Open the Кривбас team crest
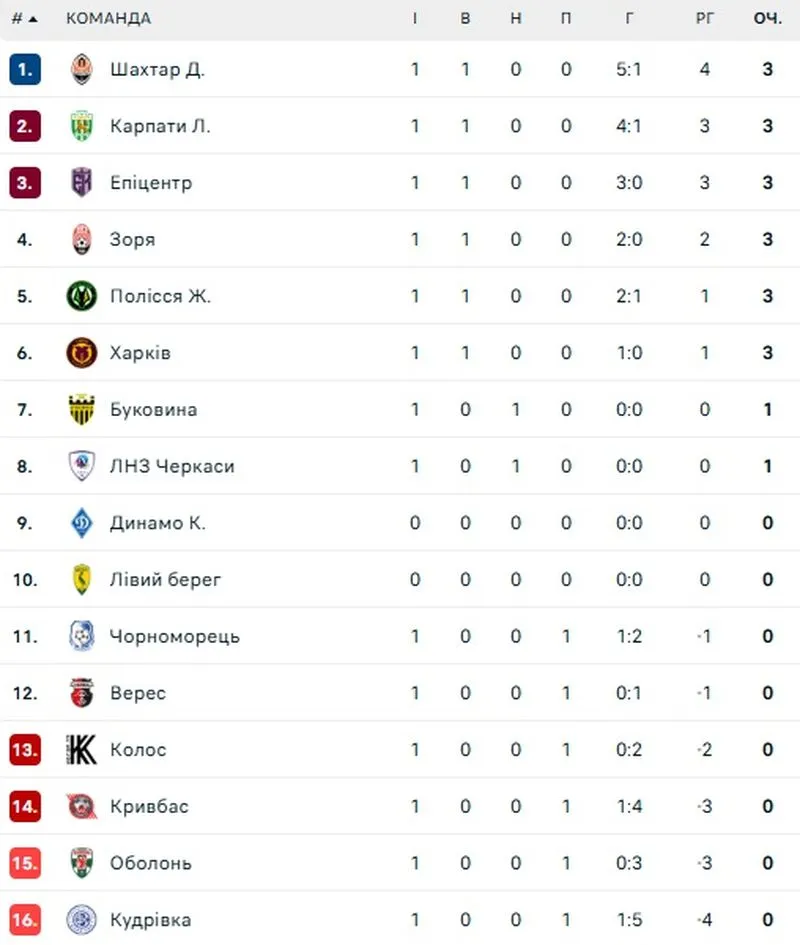800x945 pixels. 81,806
